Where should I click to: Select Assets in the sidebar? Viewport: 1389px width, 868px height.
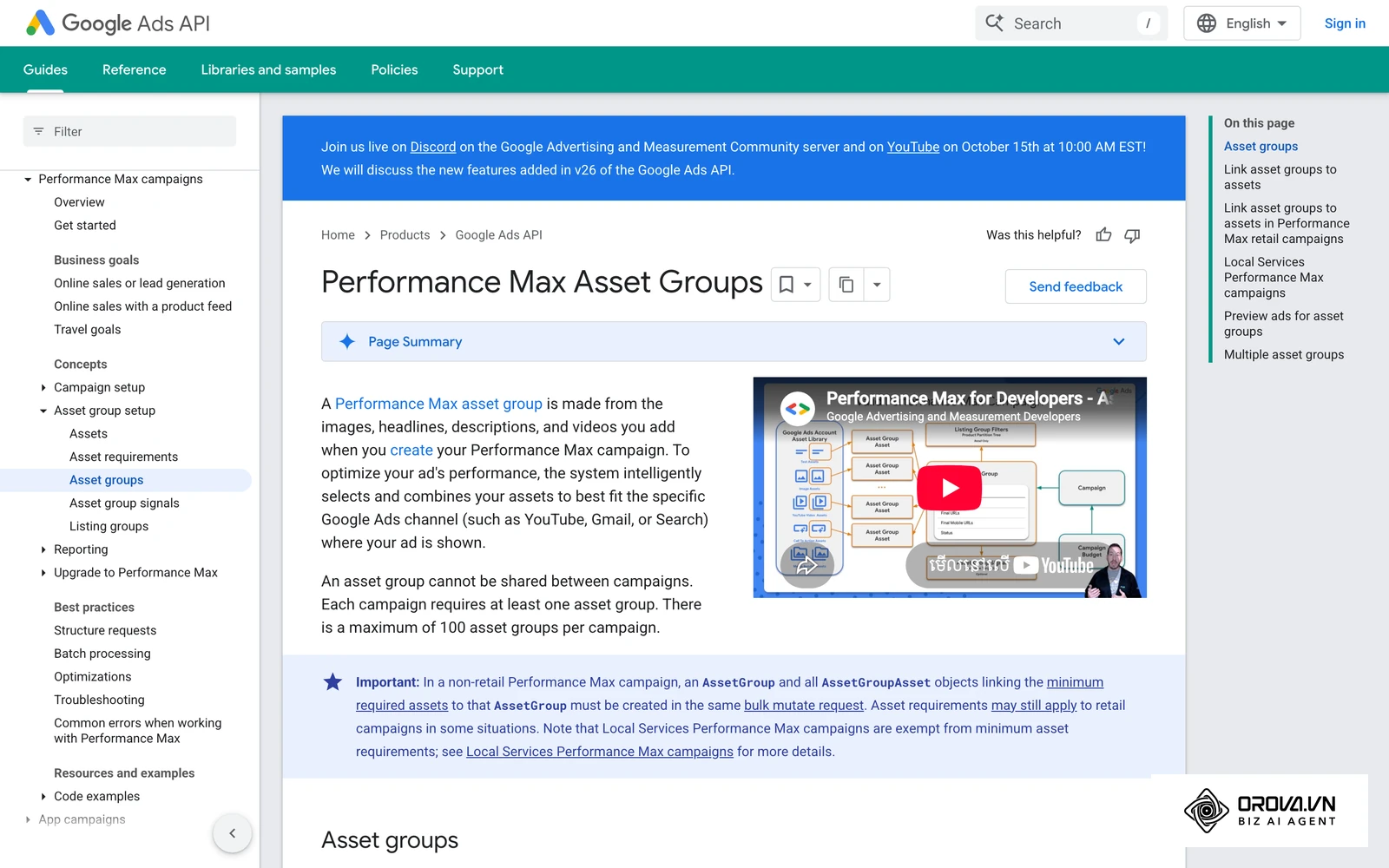(89, 434)
